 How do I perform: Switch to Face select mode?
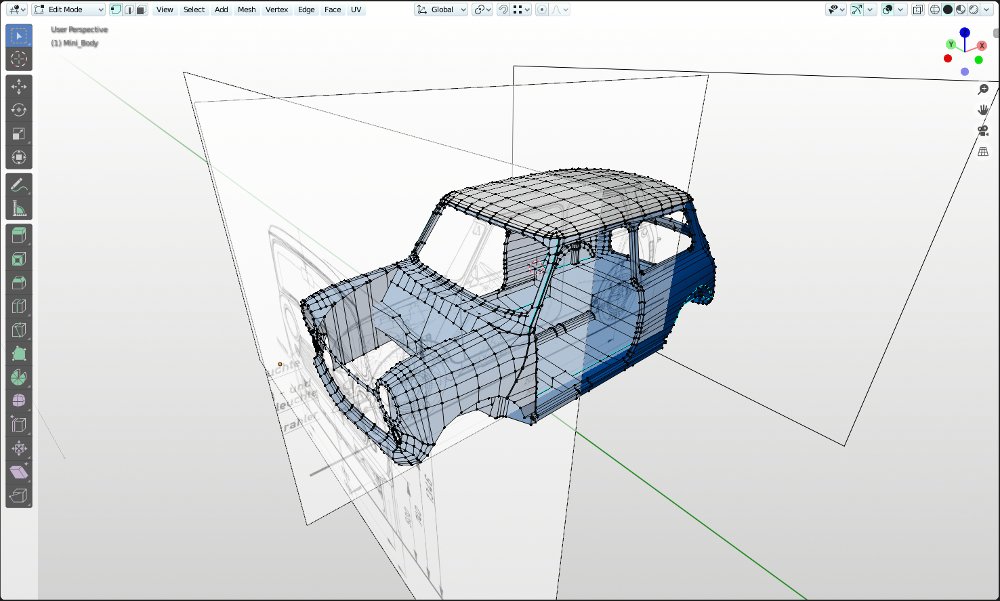pos(143,9)
